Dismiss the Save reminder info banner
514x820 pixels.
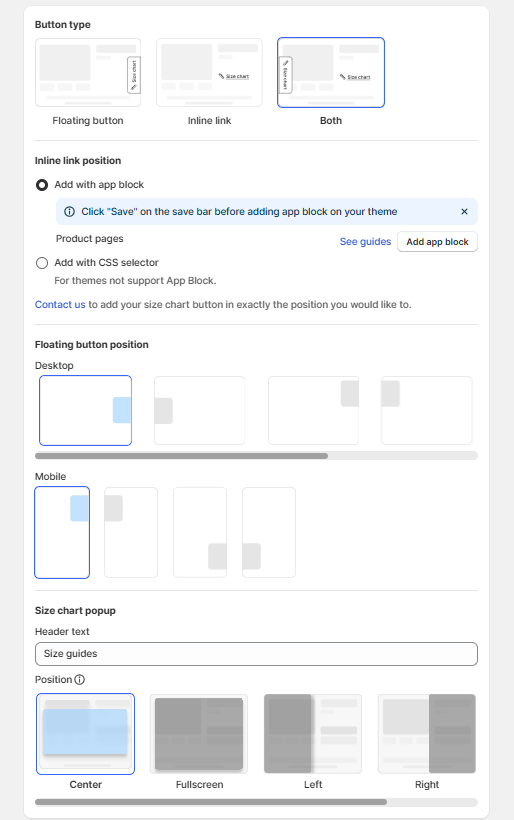[464, 212]
